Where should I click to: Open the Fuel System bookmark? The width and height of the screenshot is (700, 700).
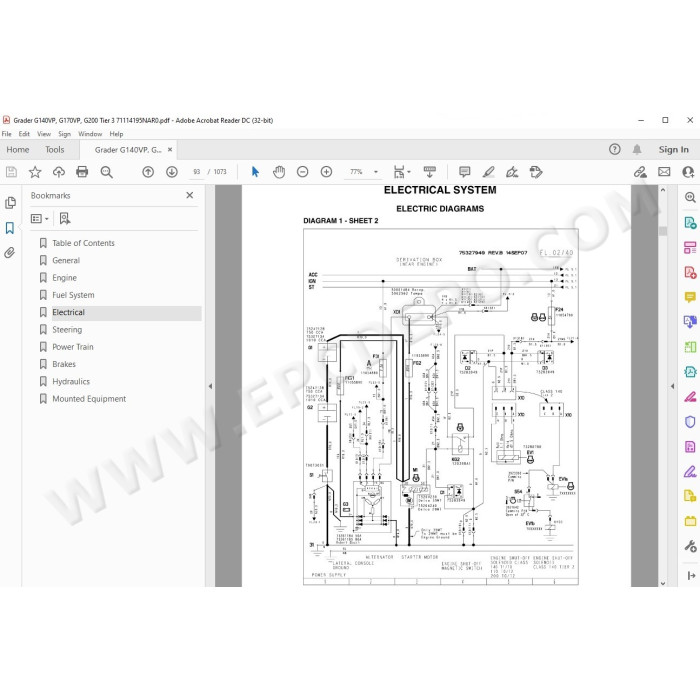point(73,295)
